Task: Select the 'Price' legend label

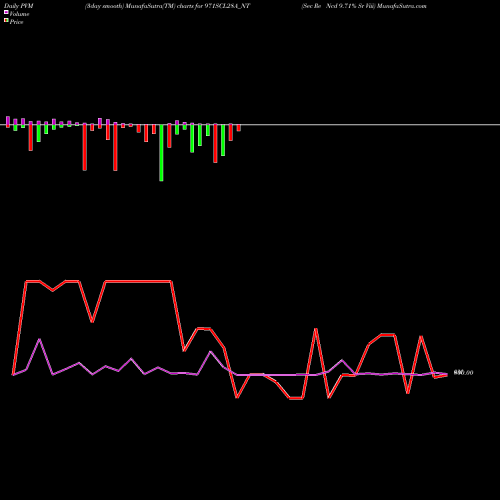Action: pos(16,22)
